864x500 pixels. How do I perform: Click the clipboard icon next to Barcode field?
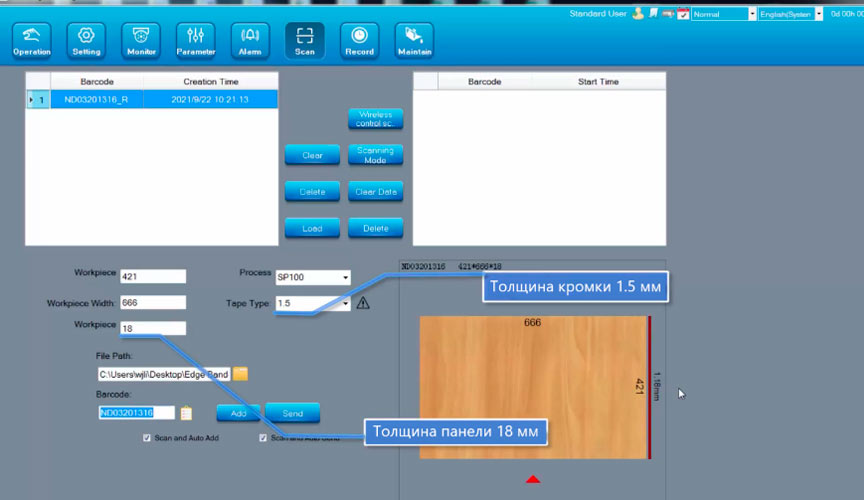click(186, 412)
